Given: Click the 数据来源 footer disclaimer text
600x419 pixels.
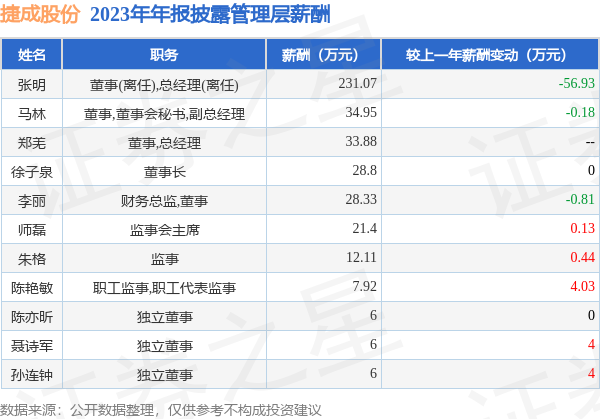Looking at the screenshot, I should [x=161, y=410].
